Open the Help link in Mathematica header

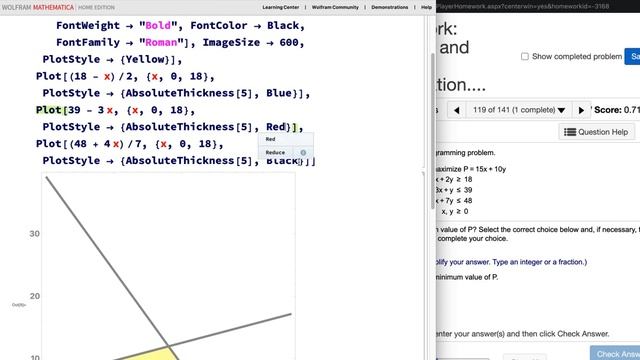[x=426, y=7]
